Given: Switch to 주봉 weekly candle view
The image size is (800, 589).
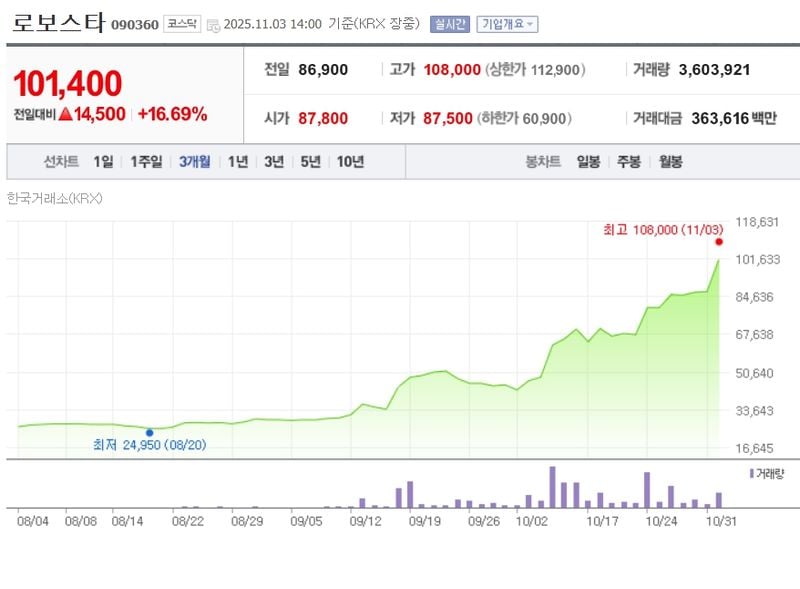Looking at the screenshot, I should [628, 160].
